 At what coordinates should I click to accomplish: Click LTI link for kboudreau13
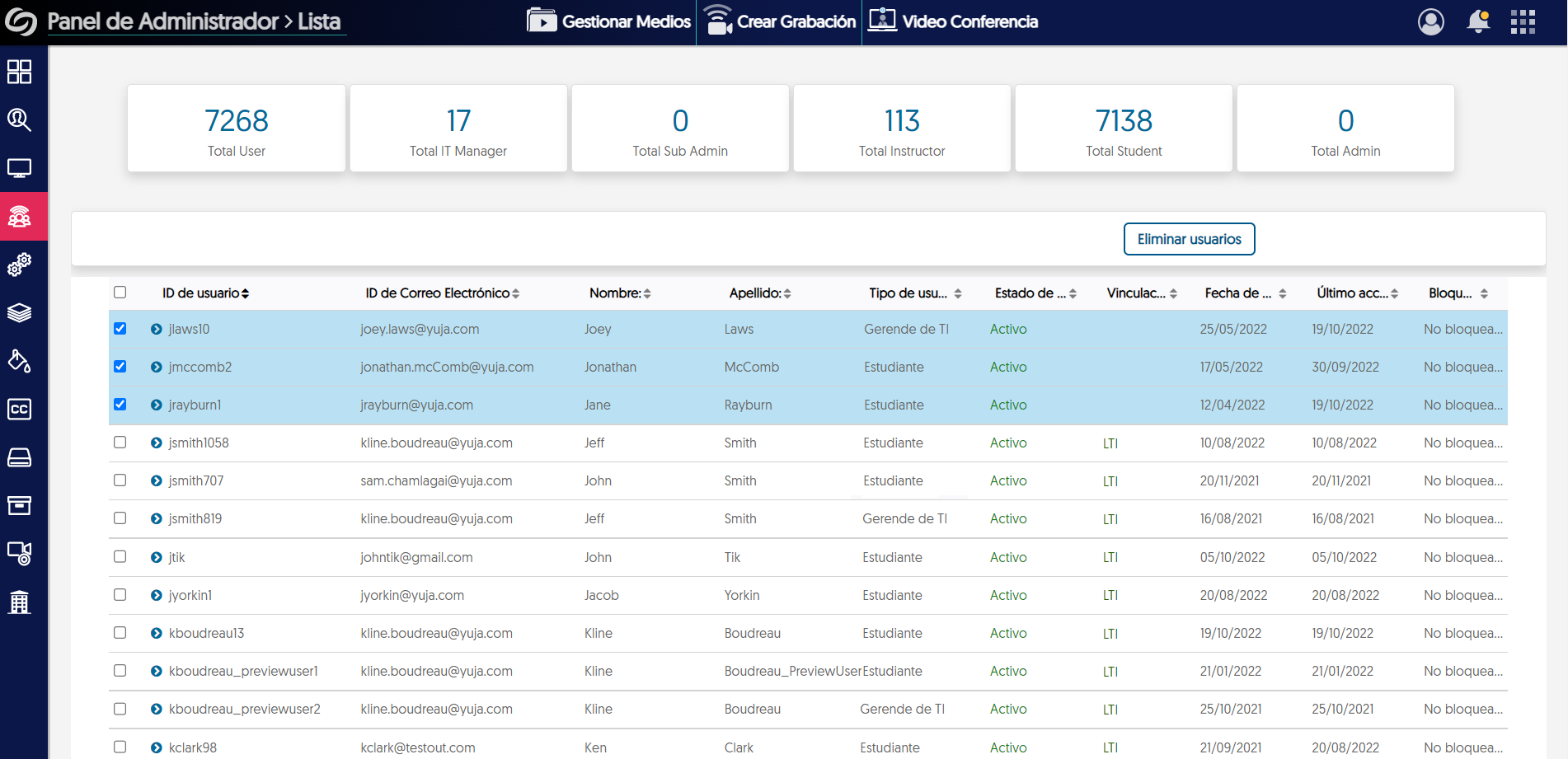pyautogui.click(x=1110, y=634)
